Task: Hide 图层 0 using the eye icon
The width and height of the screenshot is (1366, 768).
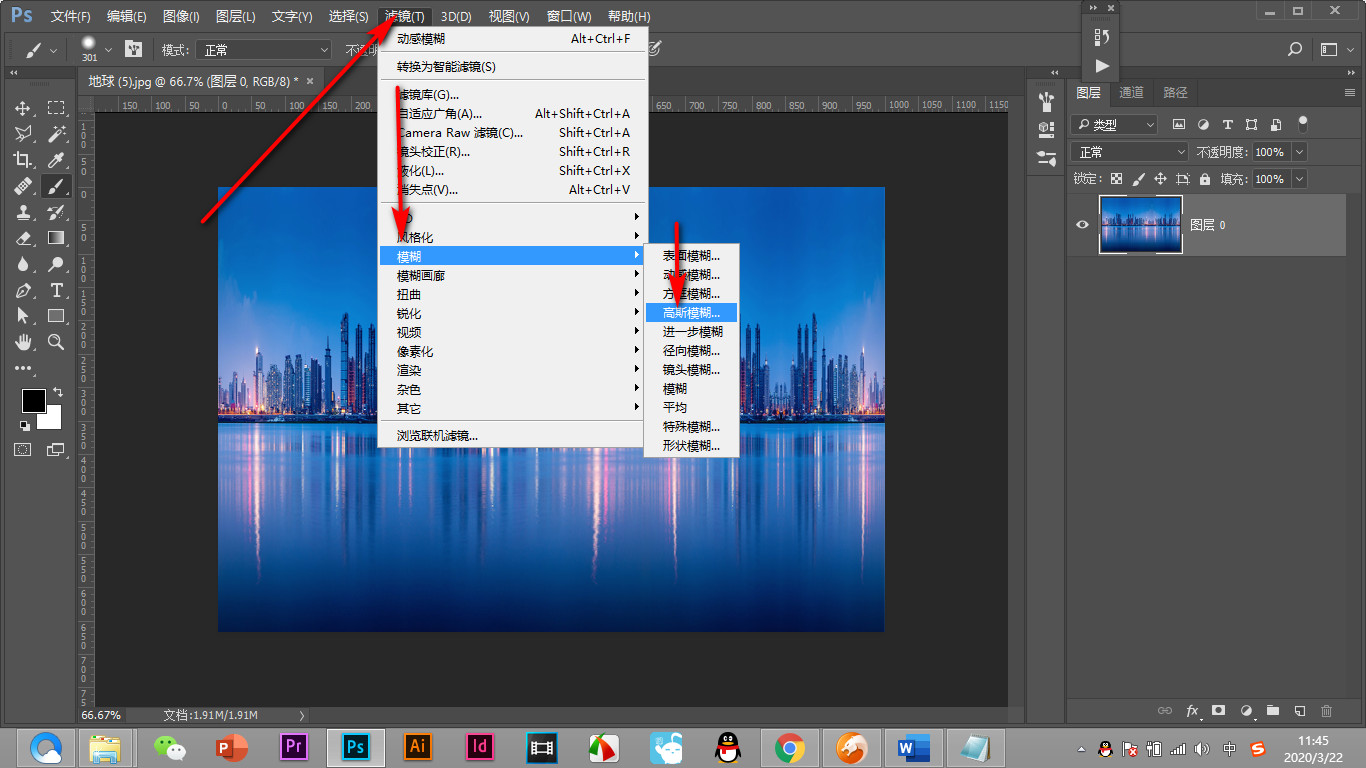Action: tap(1082, 225)
